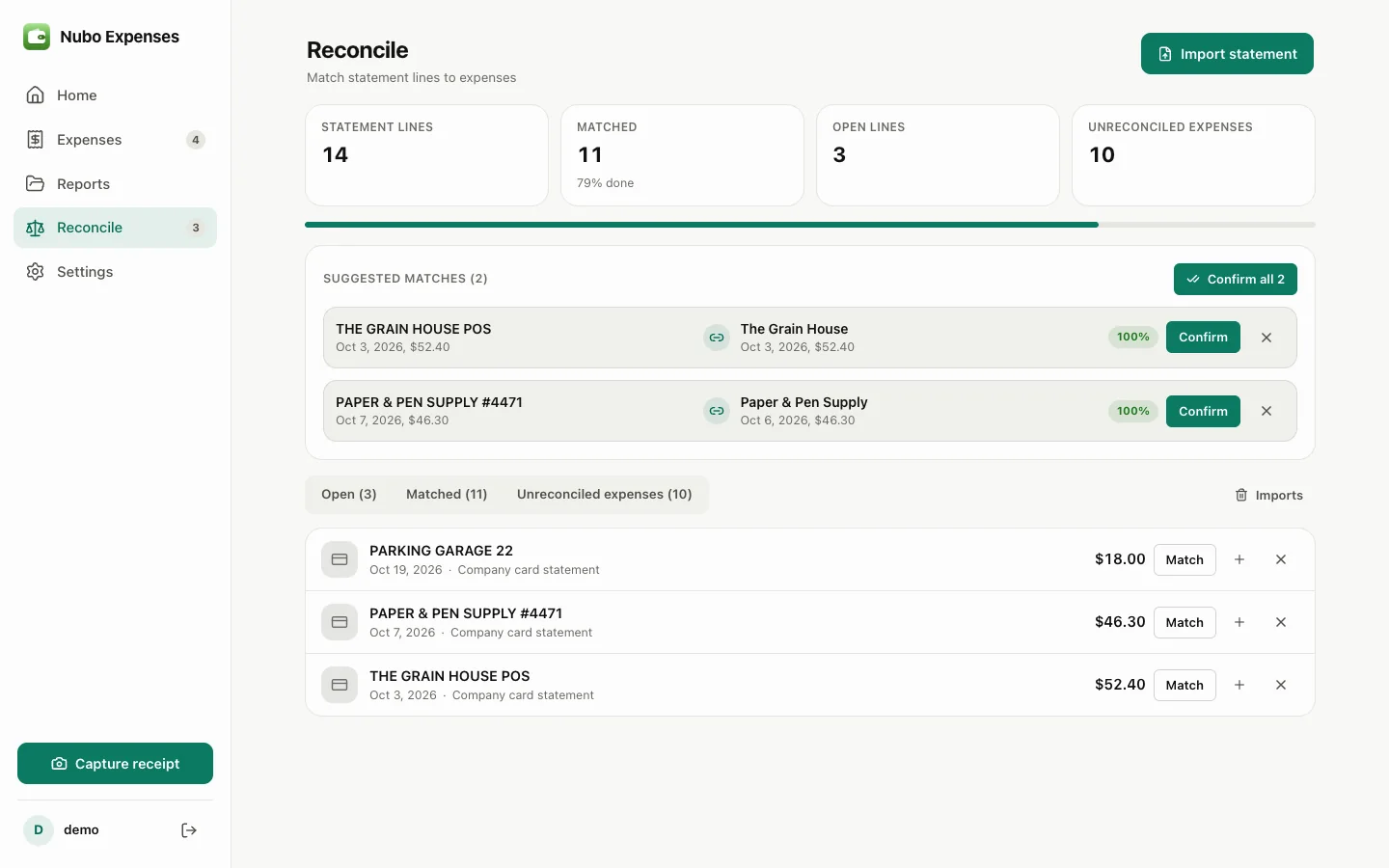Click the 100% badge on Grain House suggestion

[x=1133, y=338]
